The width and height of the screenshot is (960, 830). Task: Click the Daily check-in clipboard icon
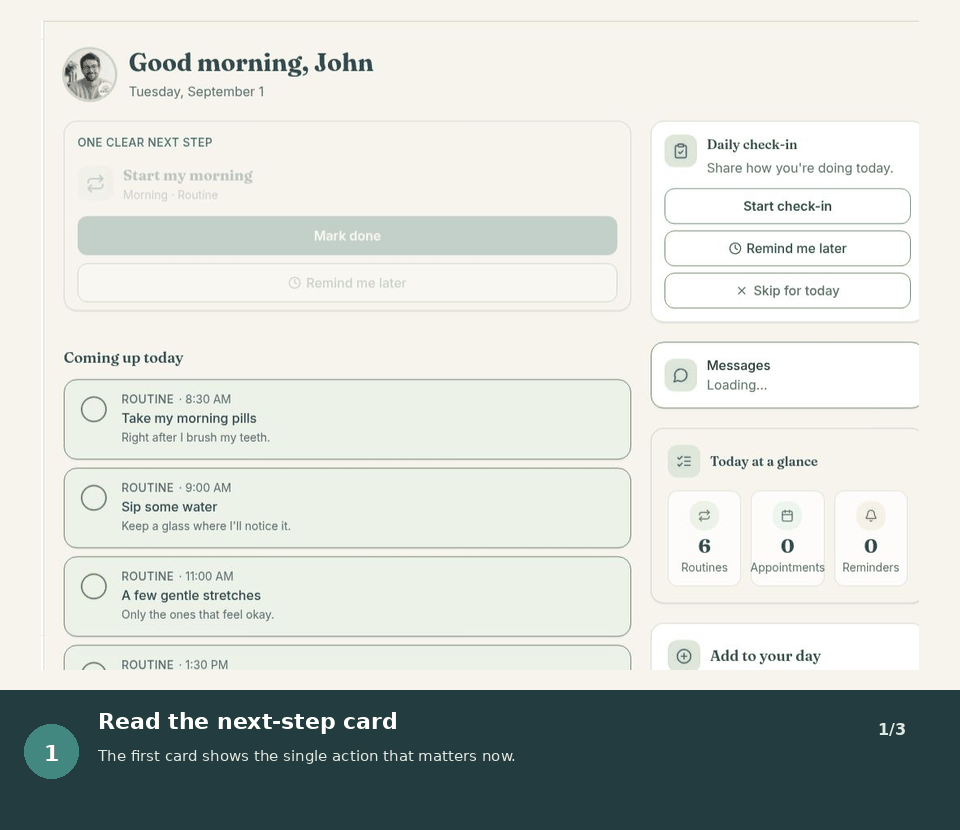(x=681, y=151)
